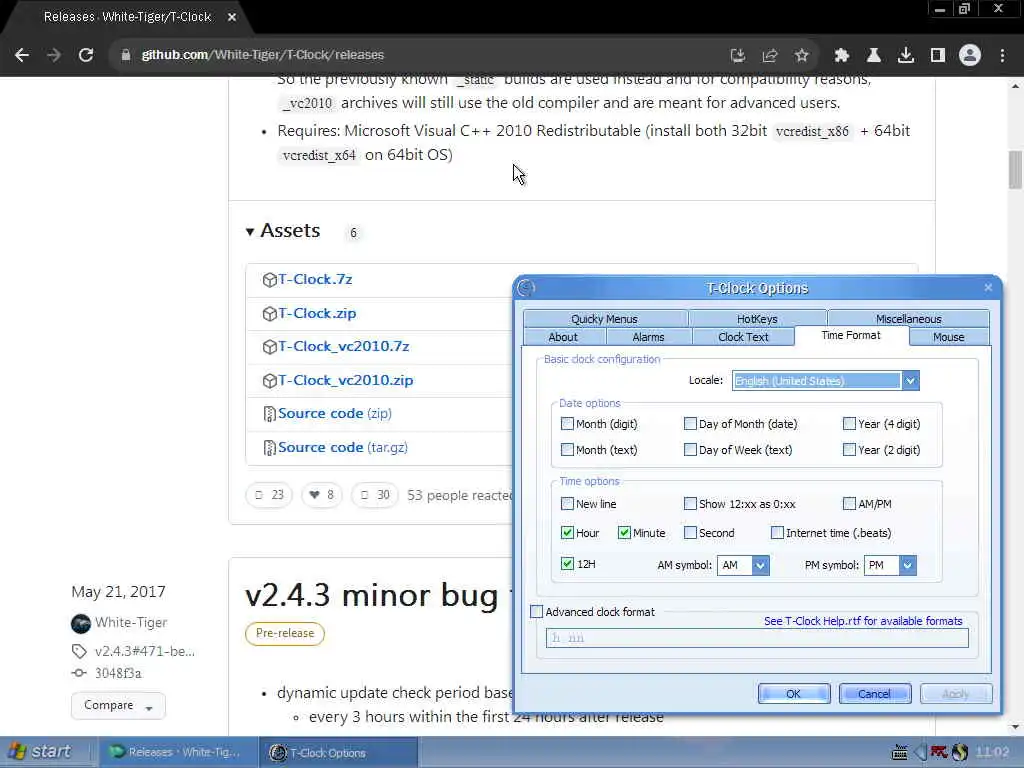Go back to the previous page
1024x768 pixels.
(x=22, y=55)
